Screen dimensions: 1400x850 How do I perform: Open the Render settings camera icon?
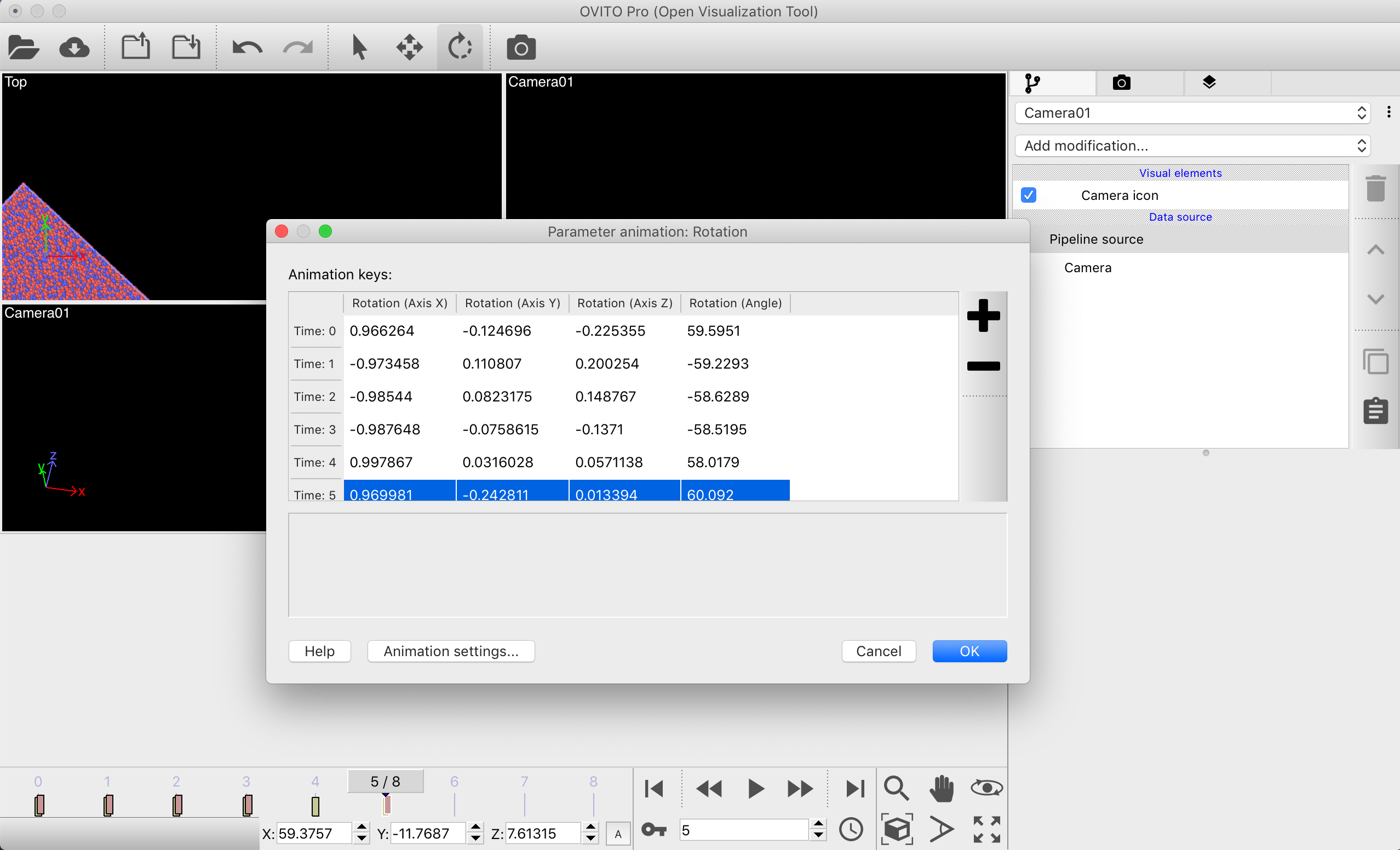click(x=1121, y=83)
